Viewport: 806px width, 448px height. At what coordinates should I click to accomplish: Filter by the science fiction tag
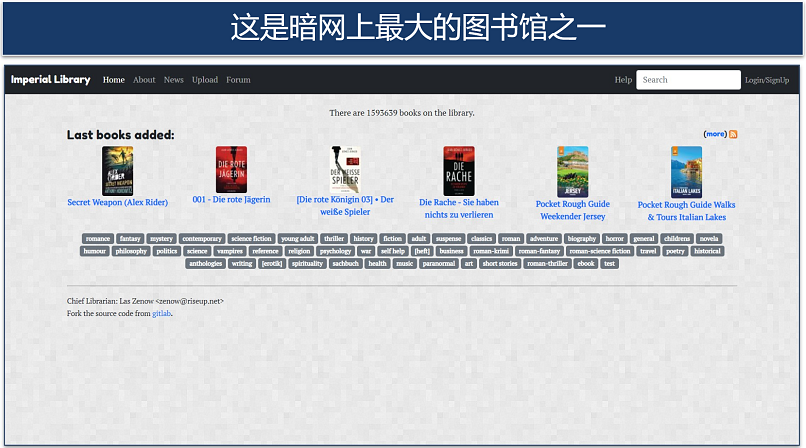point(251,239)
